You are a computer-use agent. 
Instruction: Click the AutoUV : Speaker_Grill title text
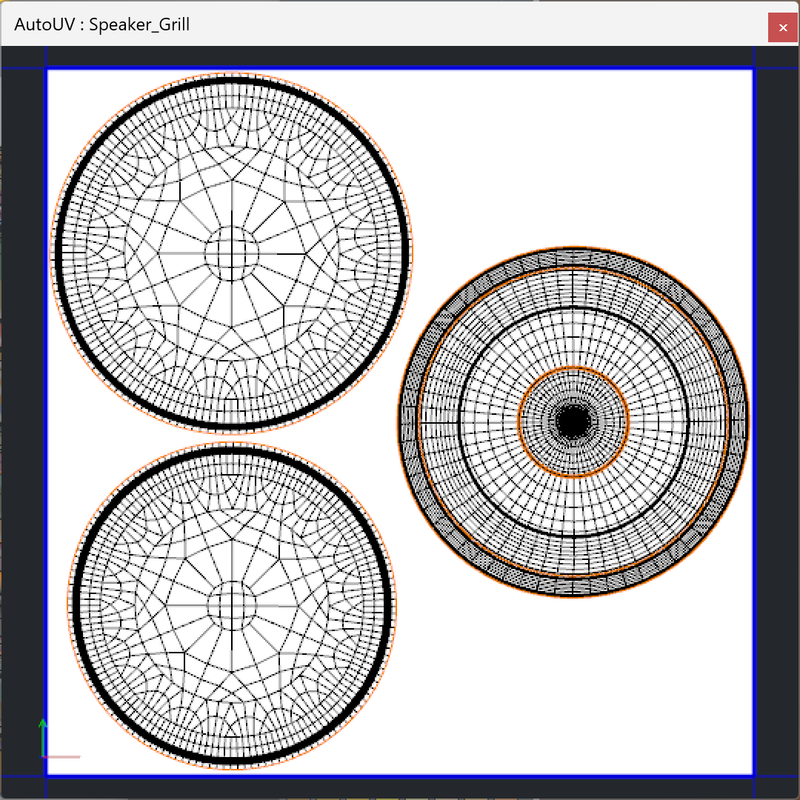click(x=102, y=24)
